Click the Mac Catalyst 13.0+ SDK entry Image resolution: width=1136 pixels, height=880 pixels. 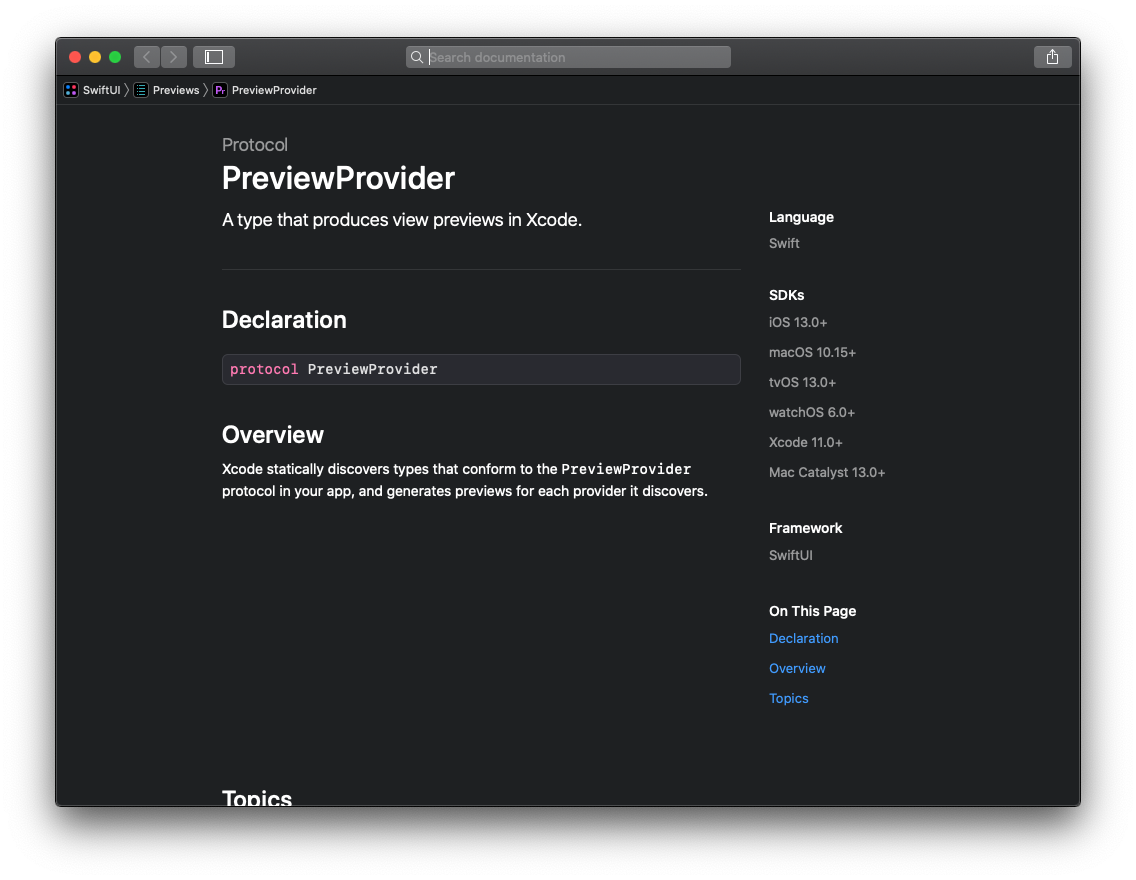pyautogui.click(x=827, y=472)
